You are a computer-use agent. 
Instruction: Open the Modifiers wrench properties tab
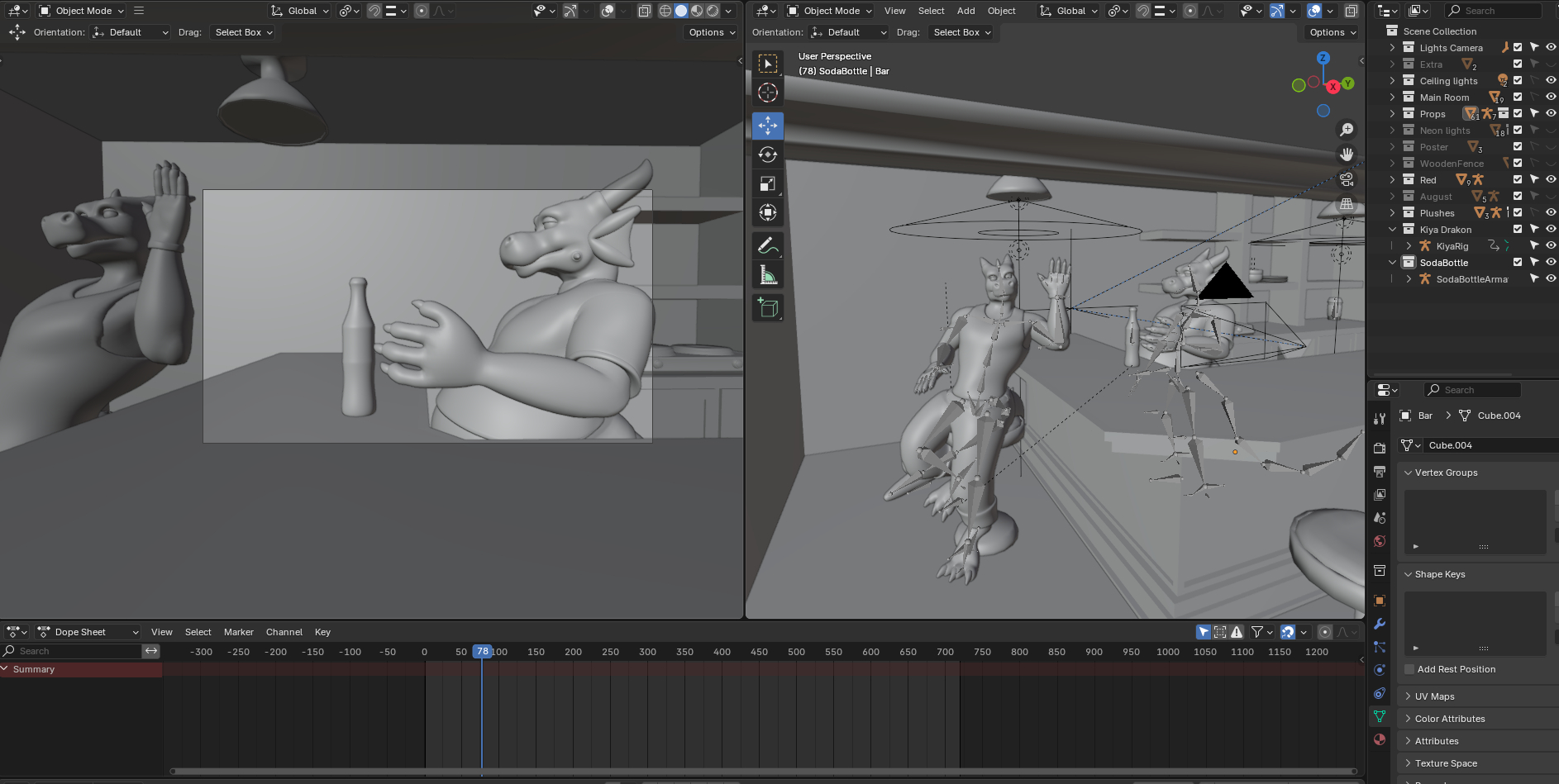tap(1379, 624)
